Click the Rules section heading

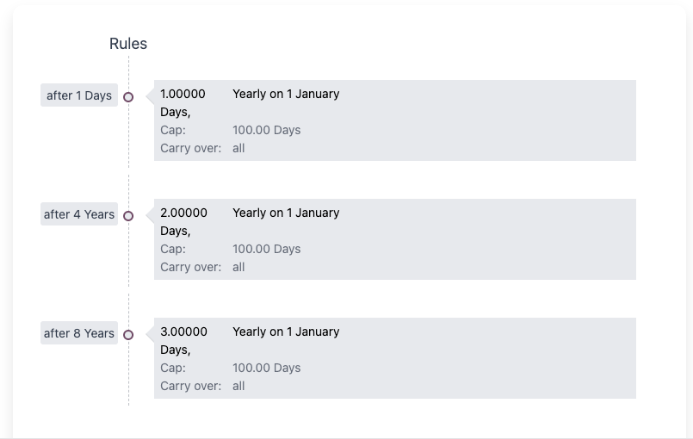tap(128, 44)
